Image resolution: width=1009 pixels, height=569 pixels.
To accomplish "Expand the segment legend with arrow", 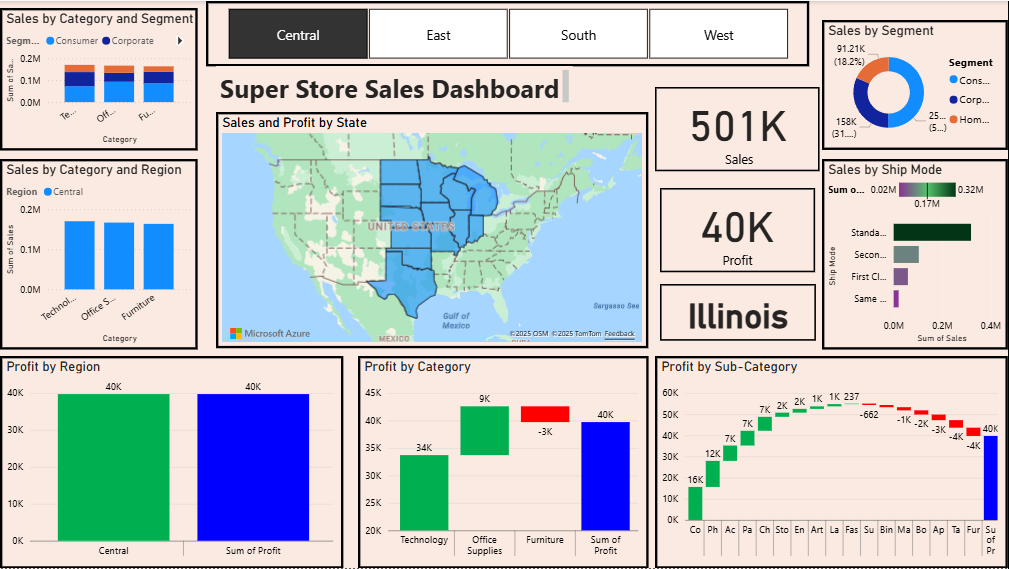I will (x=180, y=41).
